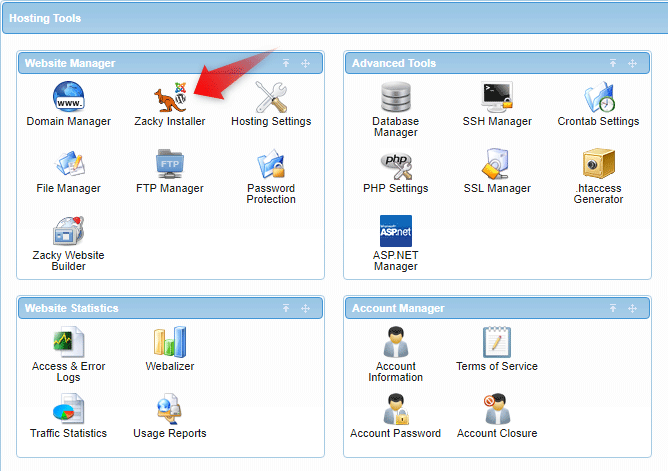Open the Zacky Installer kangaroo icon
Viewport: 668px width, 471px height.
pyautogui.click(x=169, y=98)
